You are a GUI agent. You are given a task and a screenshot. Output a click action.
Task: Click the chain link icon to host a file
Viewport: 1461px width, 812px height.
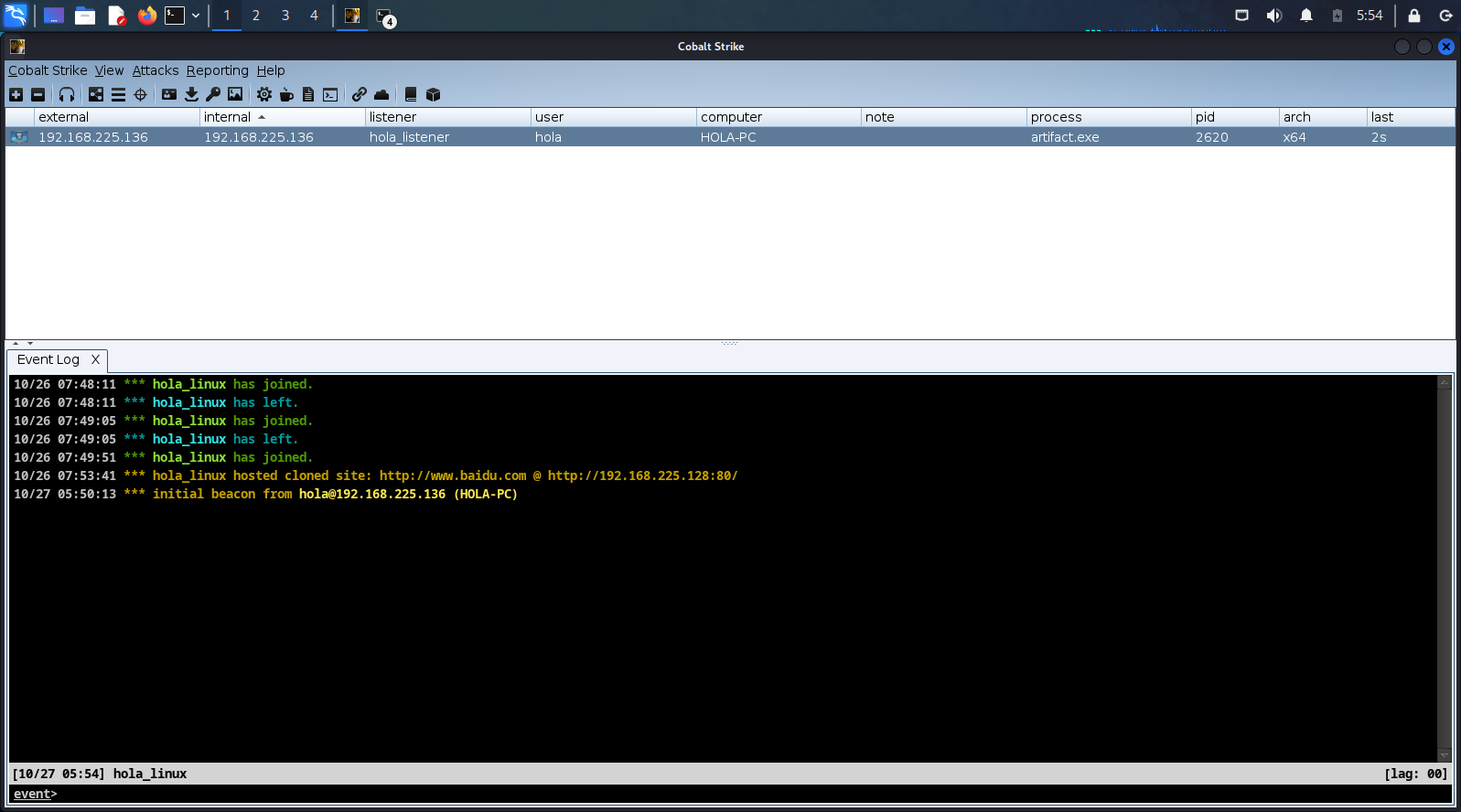click(x=360, y=94)
